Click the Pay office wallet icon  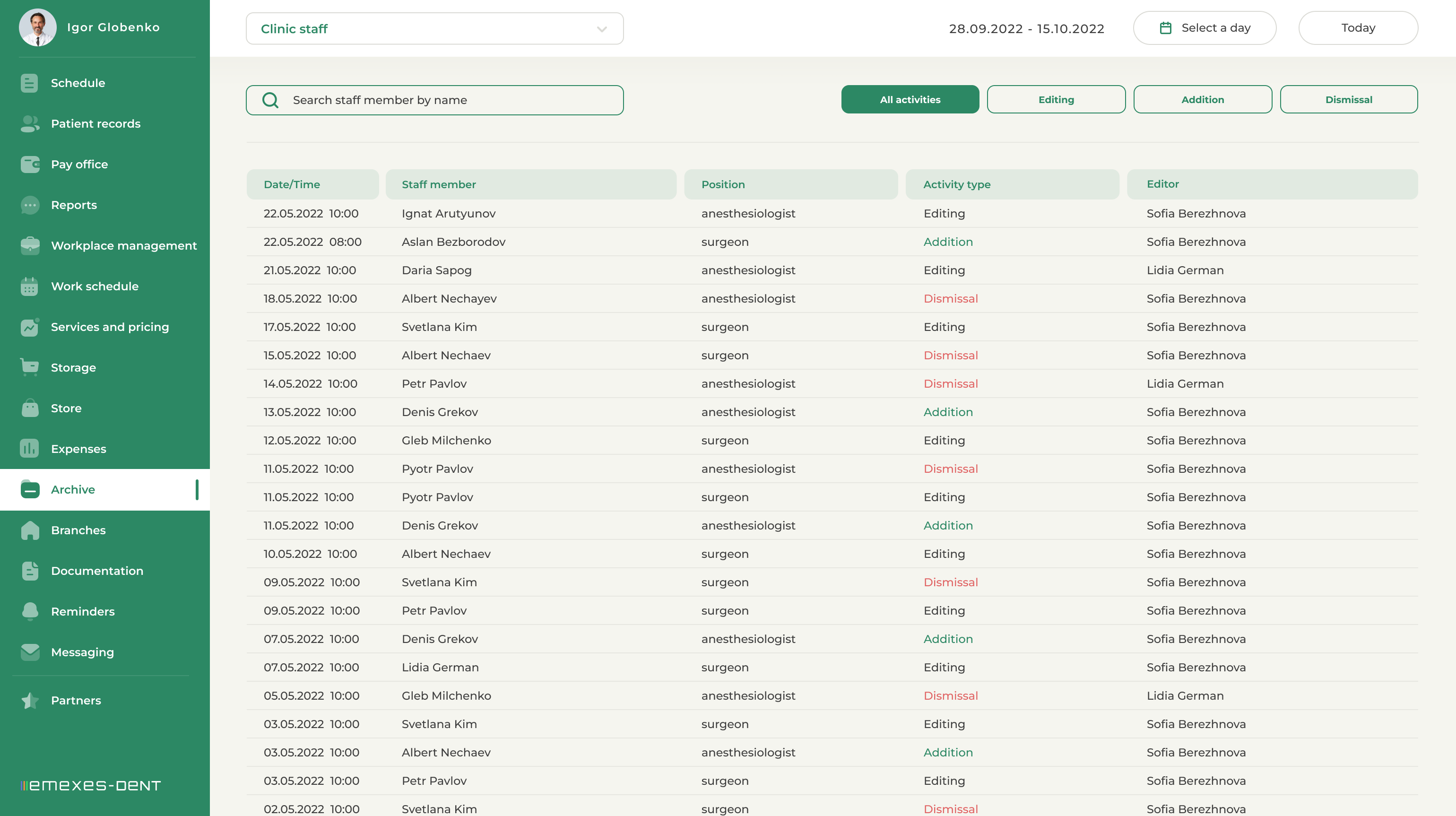[29, 165]
